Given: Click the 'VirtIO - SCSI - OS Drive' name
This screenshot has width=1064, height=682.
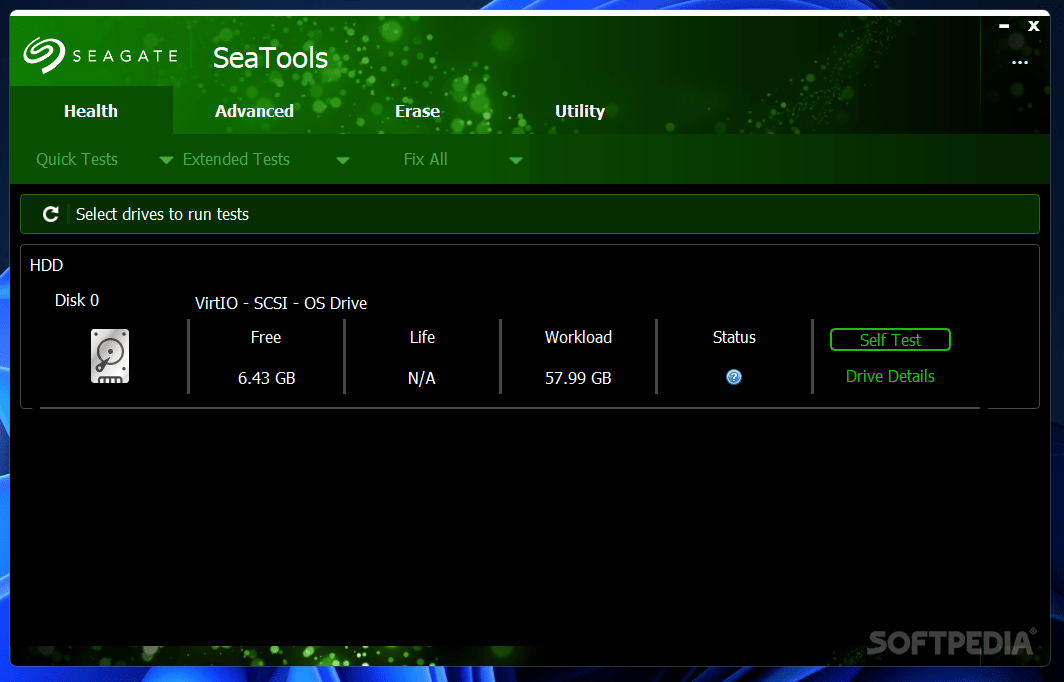Looking at the screenshot, I should (x=281, y=303).
